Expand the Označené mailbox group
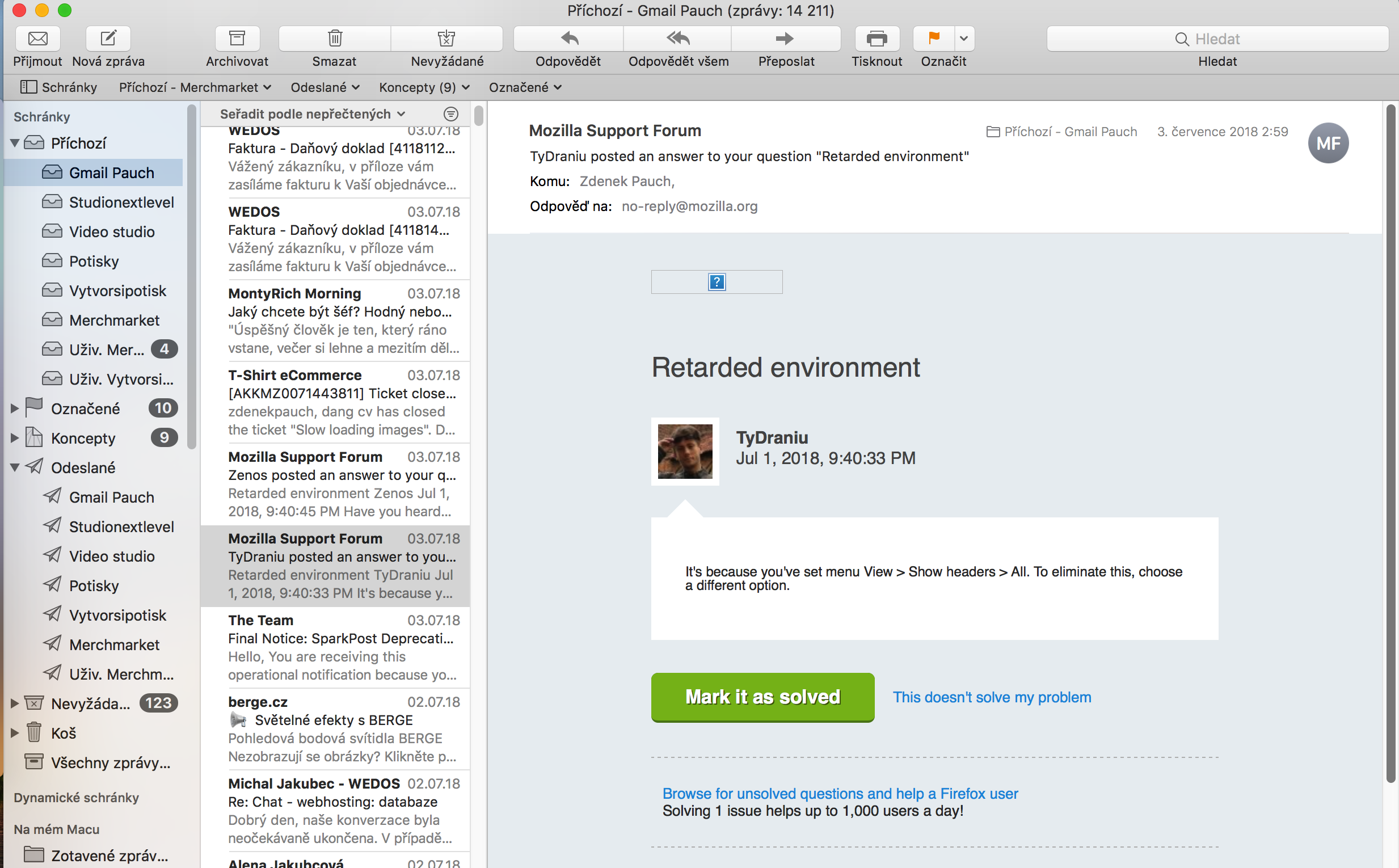 pyautogui.click(x=15, y=408)
